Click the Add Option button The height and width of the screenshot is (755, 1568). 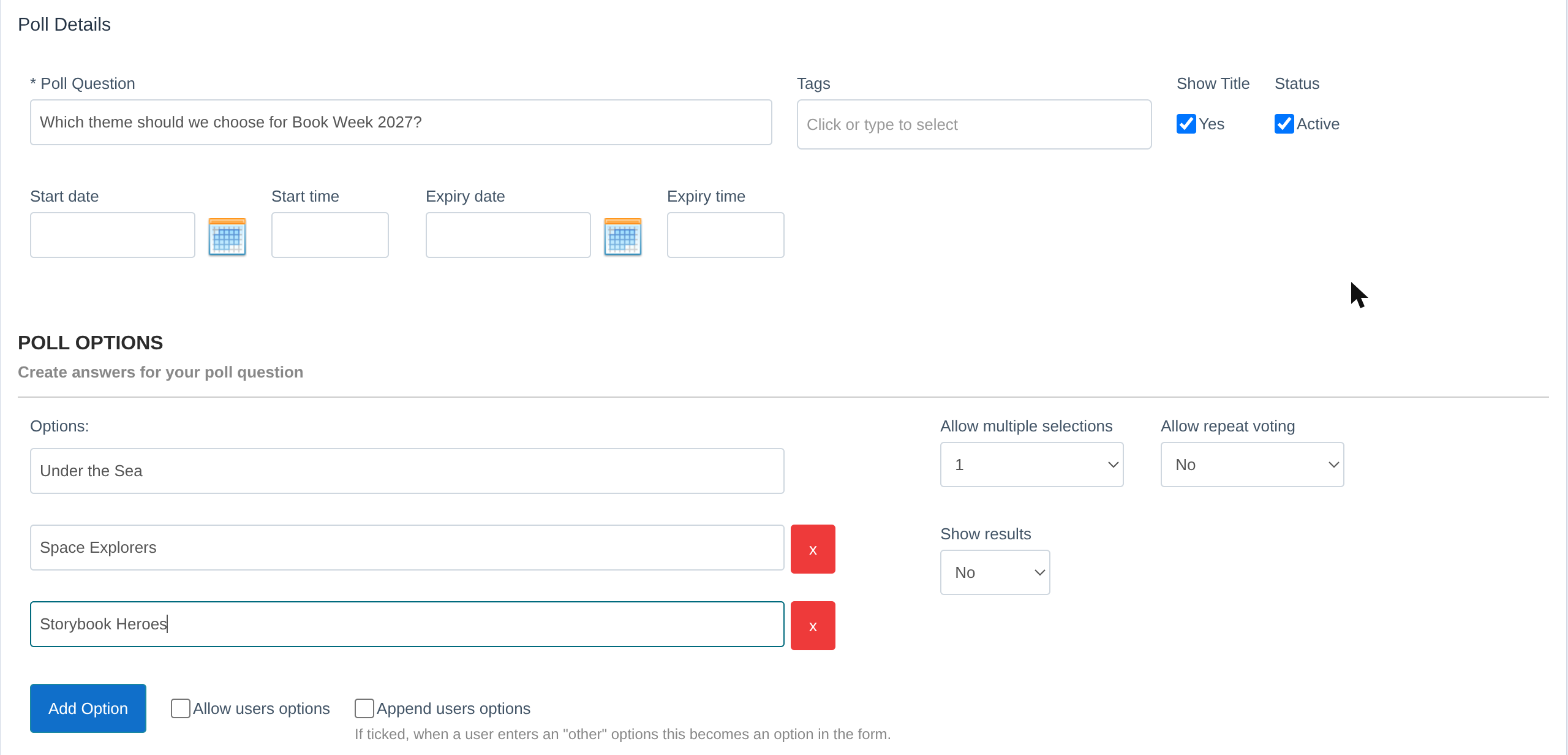click(88, 708)
